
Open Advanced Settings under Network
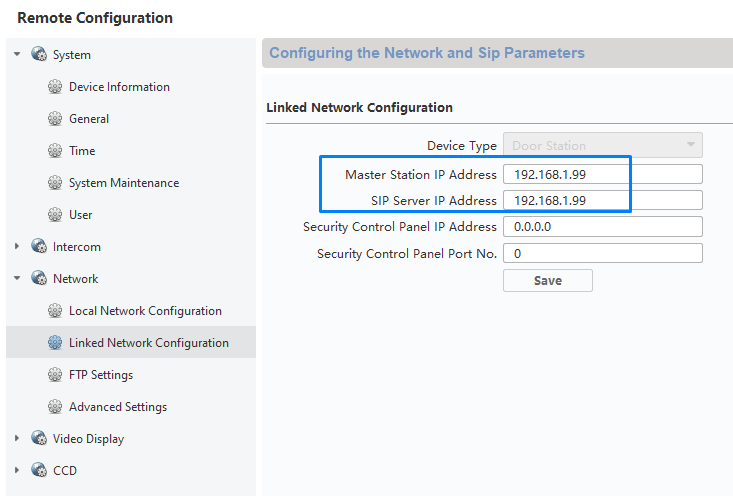[118, 407]
